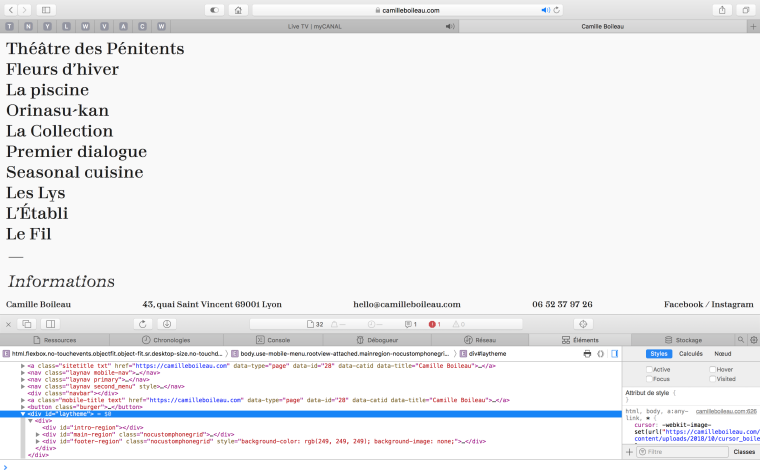Open the Réseau tab in inspector
Viewport: 760px width, 475px height.
(480, 340)
